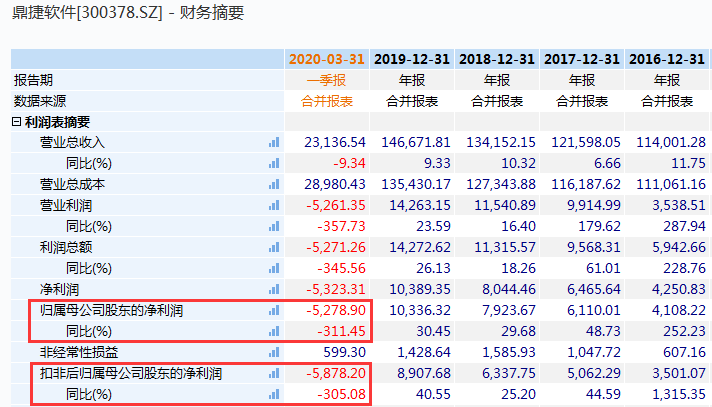Open chart icon for 归属母公司股东的净利润
The image size is (712, 407).
[273, 310]
